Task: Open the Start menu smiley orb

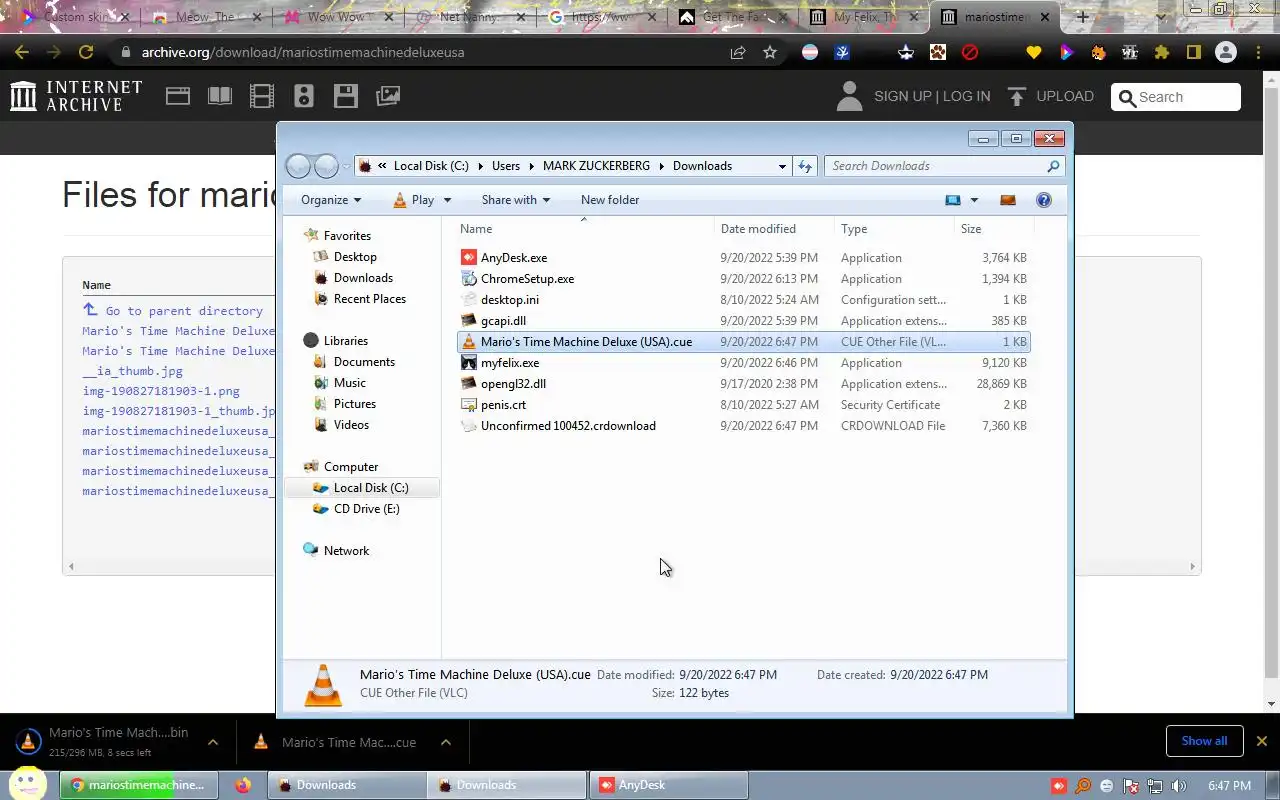Action: tap(28, 783)
